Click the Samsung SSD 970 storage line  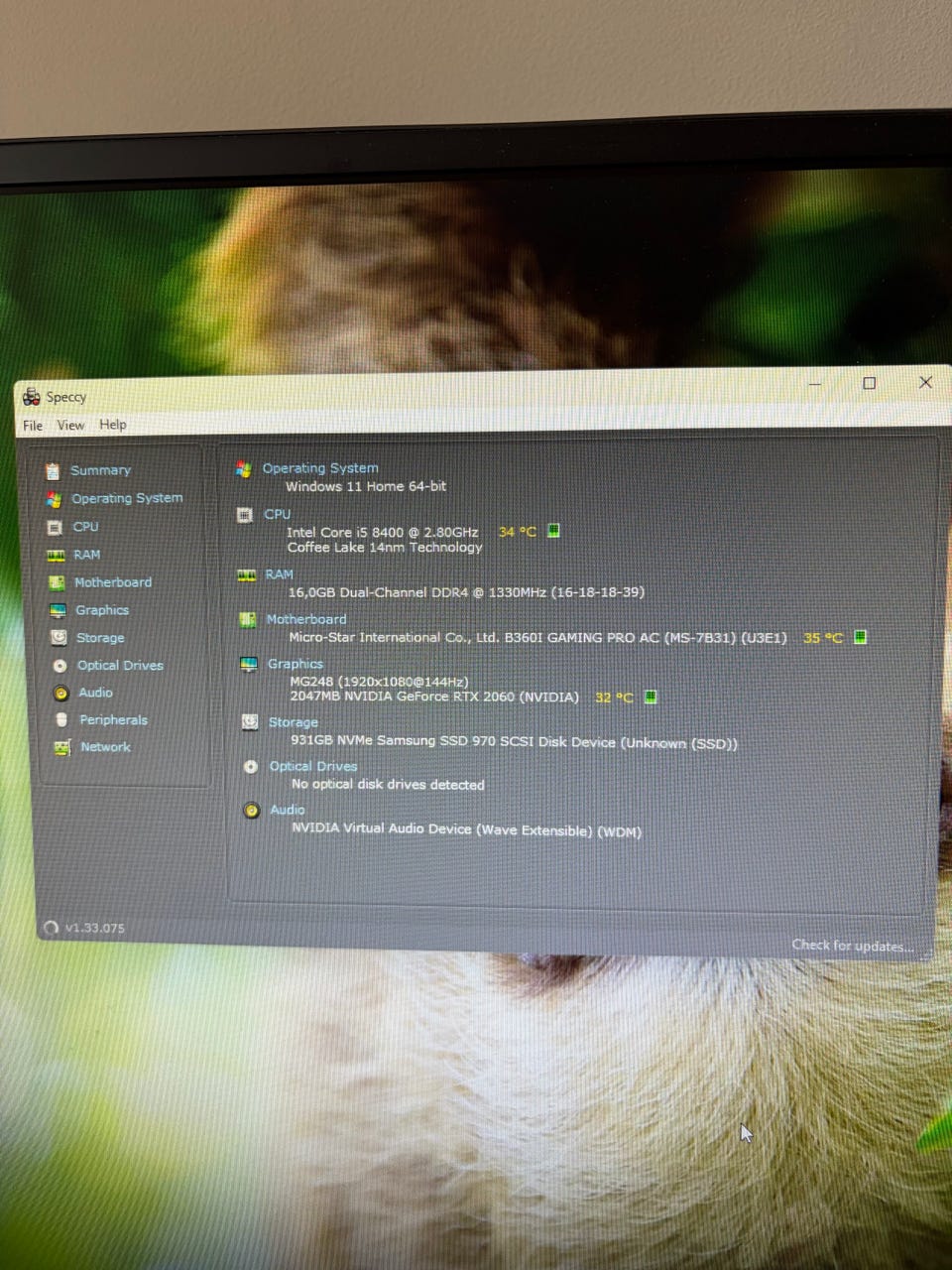coord(514,741)
